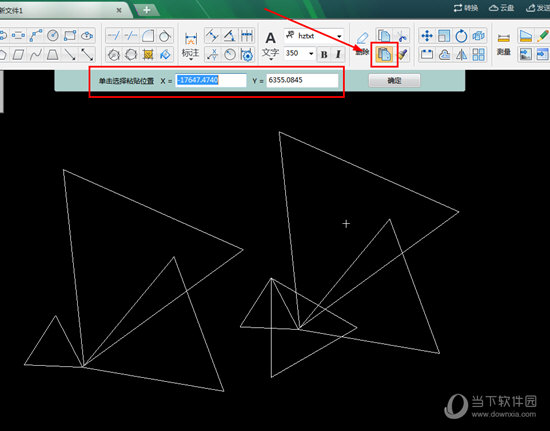Pick the mirror tool icon
The image size is (550, 431).
461,54
